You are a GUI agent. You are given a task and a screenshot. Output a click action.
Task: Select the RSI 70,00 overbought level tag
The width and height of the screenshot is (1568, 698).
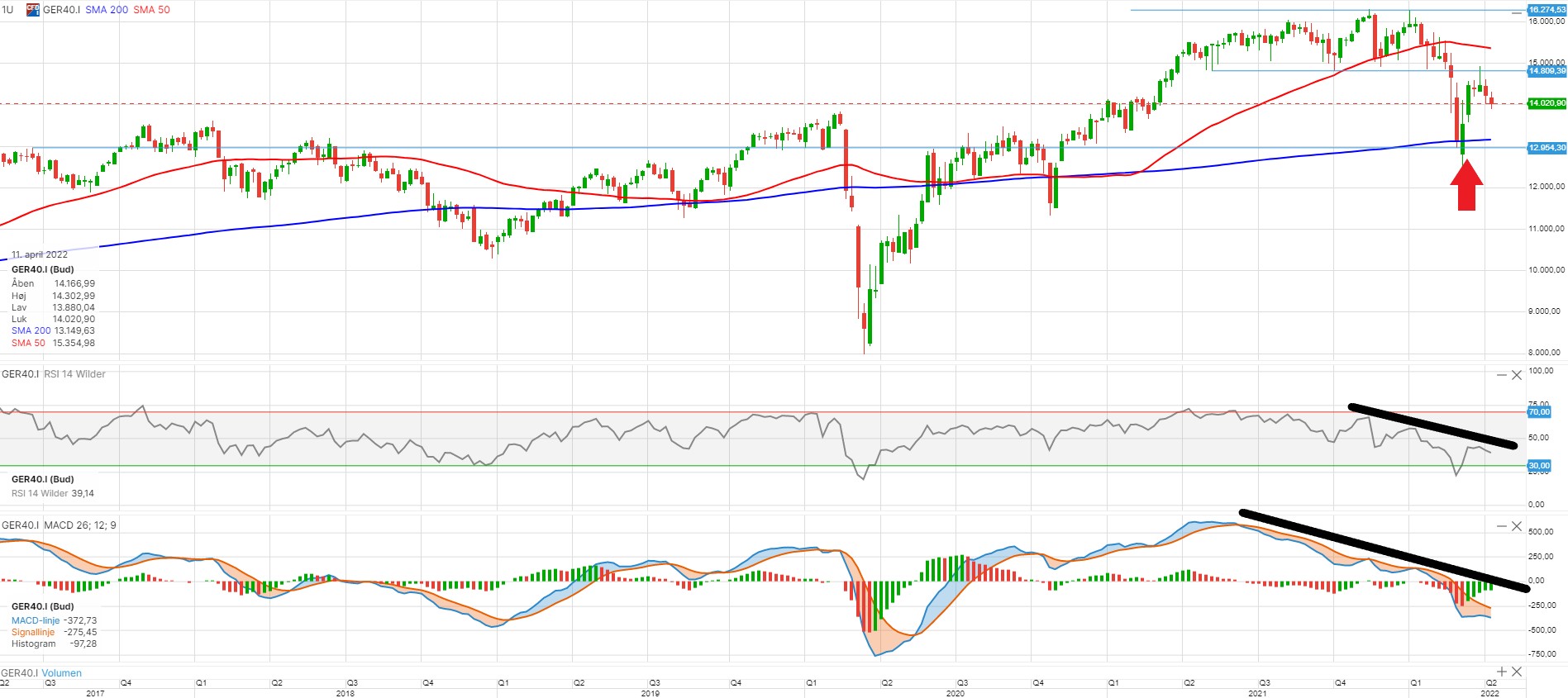[x=1539, y=411]
